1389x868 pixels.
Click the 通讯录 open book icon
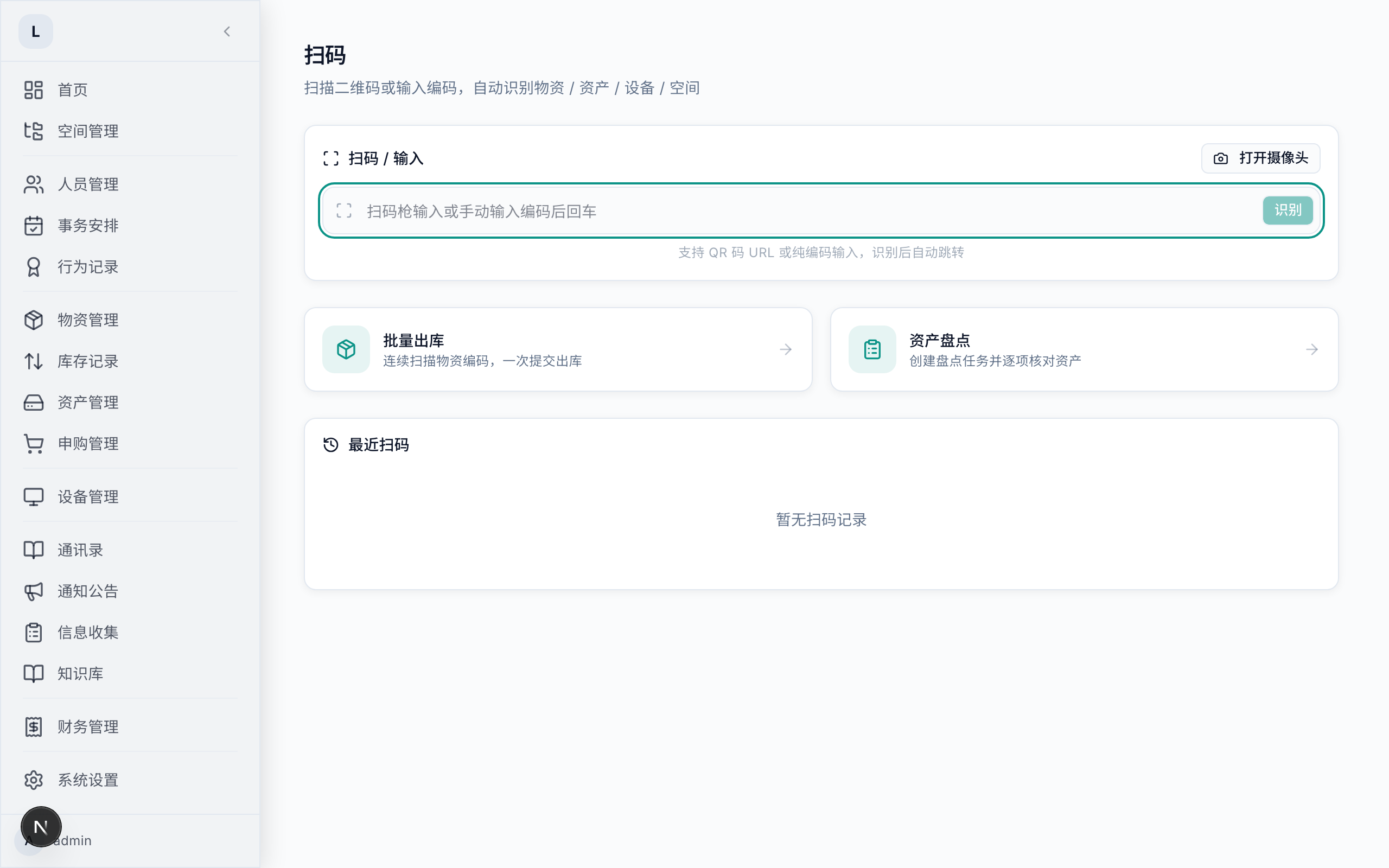coord(33,550)
